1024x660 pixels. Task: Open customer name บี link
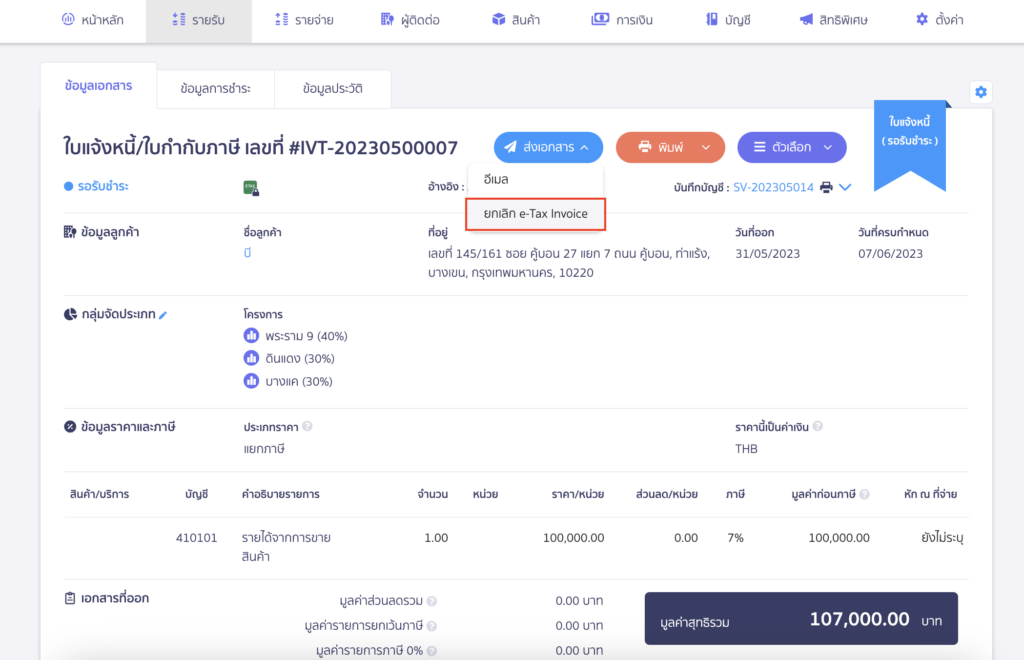[x=247, y=253]
